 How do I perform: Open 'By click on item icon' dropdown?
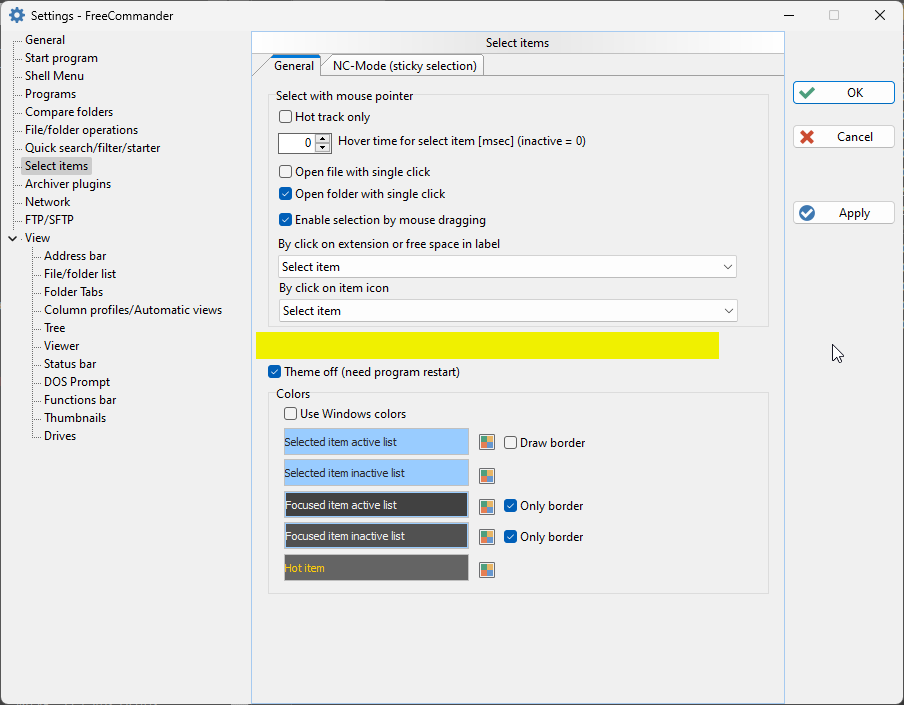508,311
